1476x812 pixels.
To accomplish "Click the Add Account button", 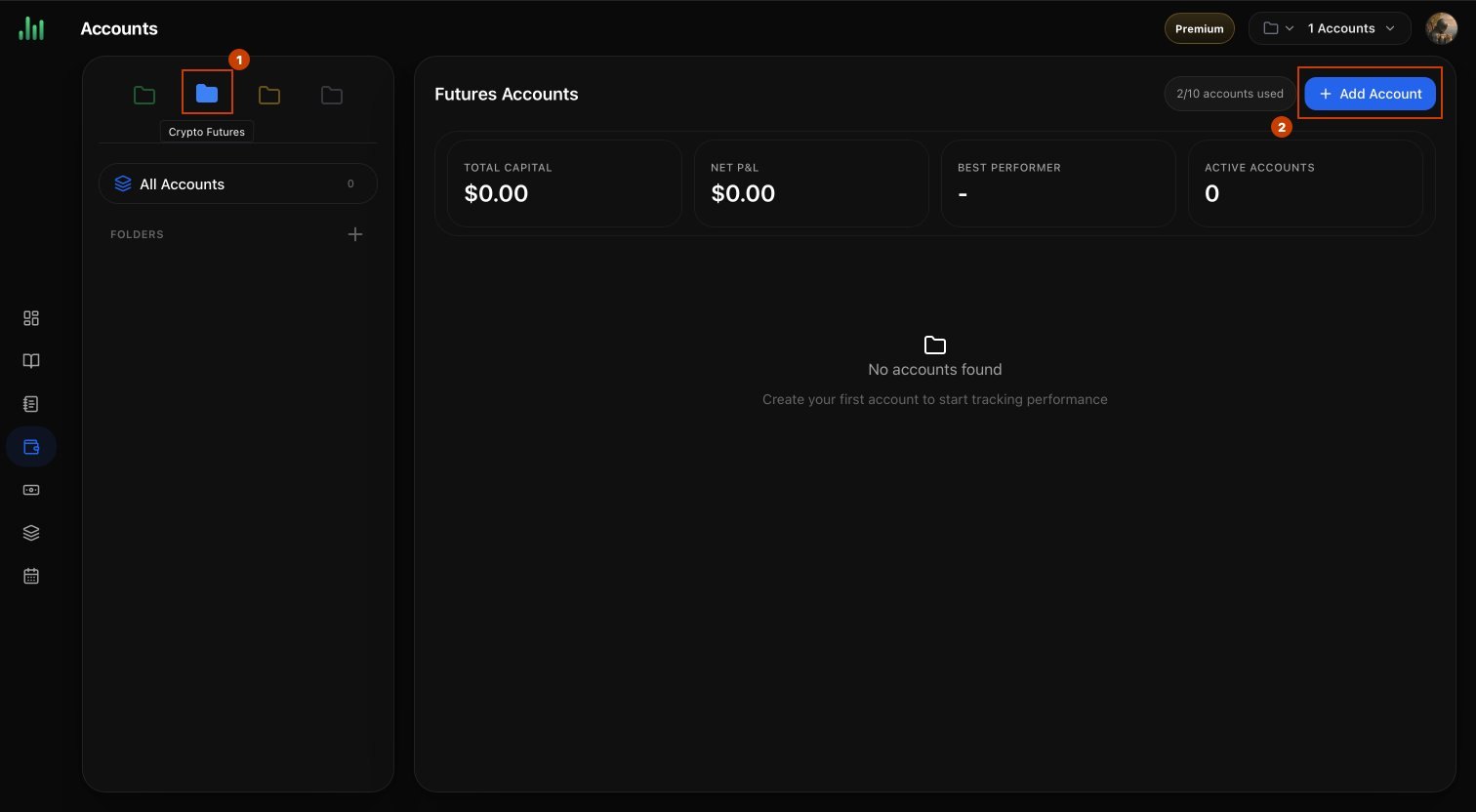I will [1370, 94].
